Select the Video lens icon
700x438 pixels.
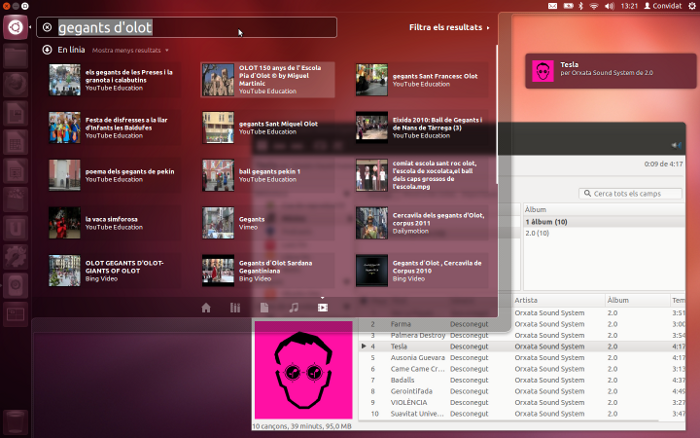[x=323, y=308]
